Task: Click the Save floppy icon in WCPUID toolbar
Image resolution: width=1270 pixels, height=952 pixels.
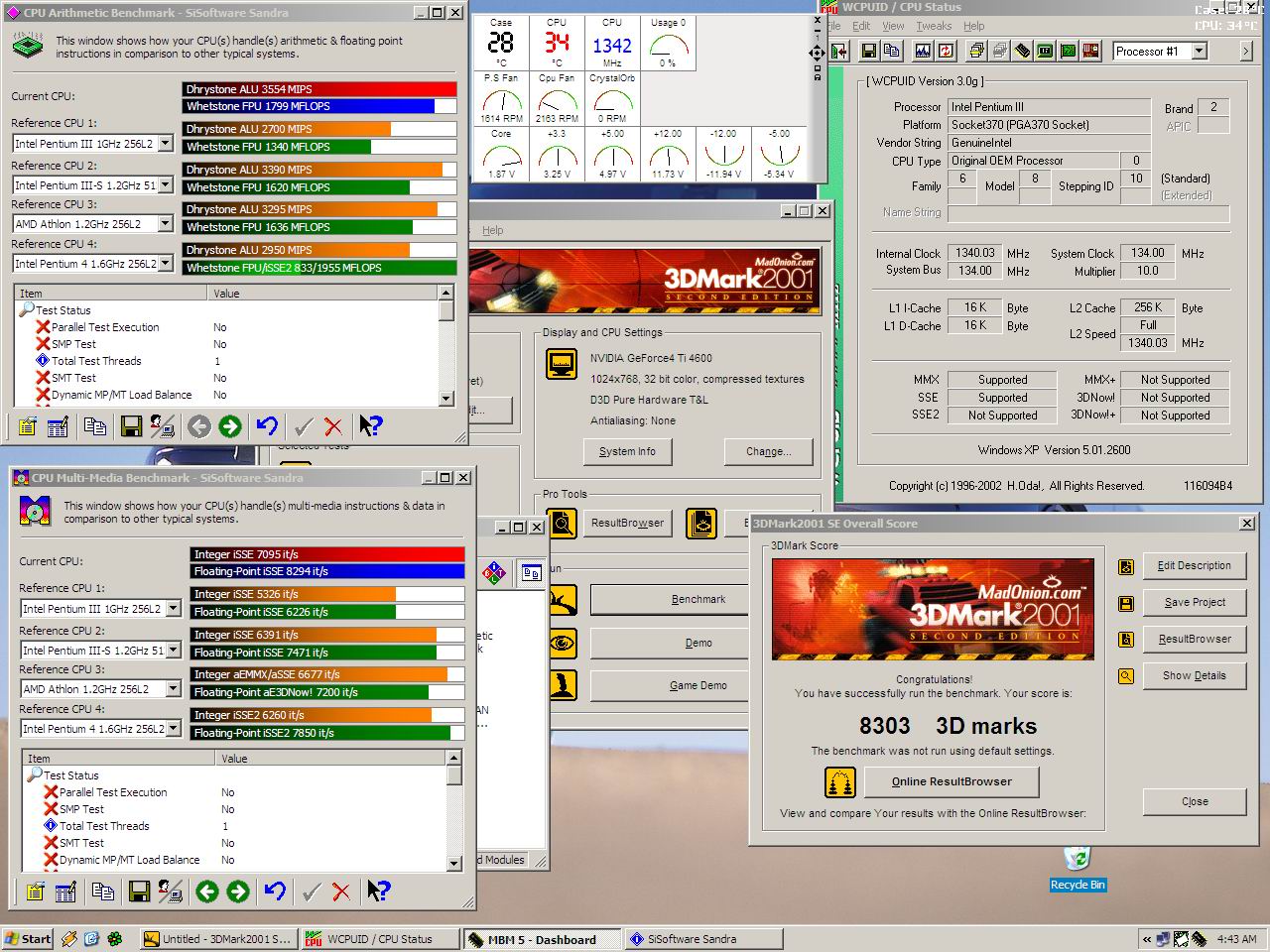Action: click(x=869, y=51)
